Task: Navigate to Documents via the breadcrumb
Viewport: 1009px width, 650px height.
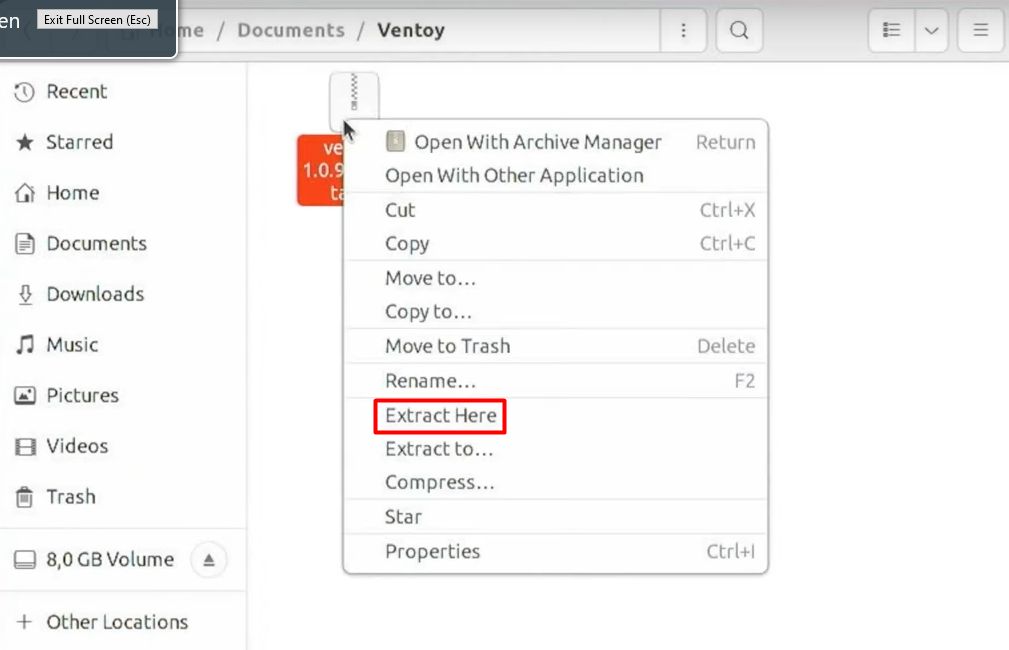Action: point(290,30)
